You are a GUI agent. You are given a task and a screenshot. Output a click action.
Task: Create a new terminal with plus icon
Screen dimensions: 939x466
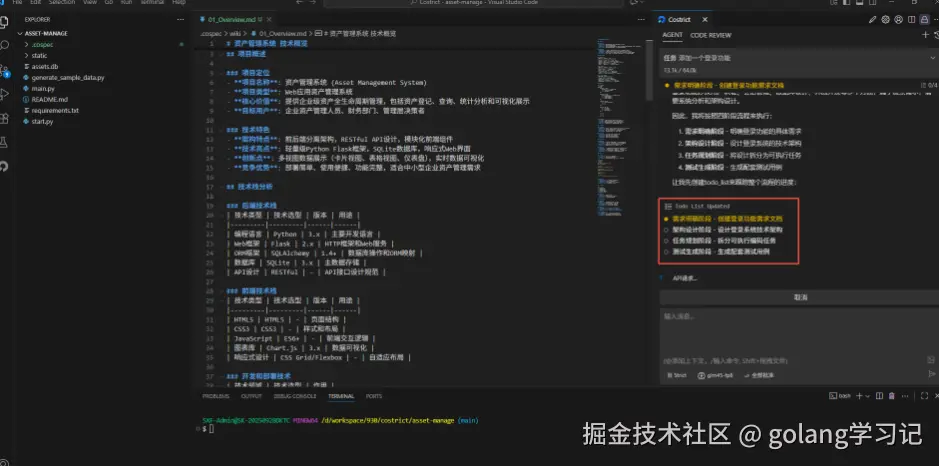pyautogui.click(x=859, y=396)
